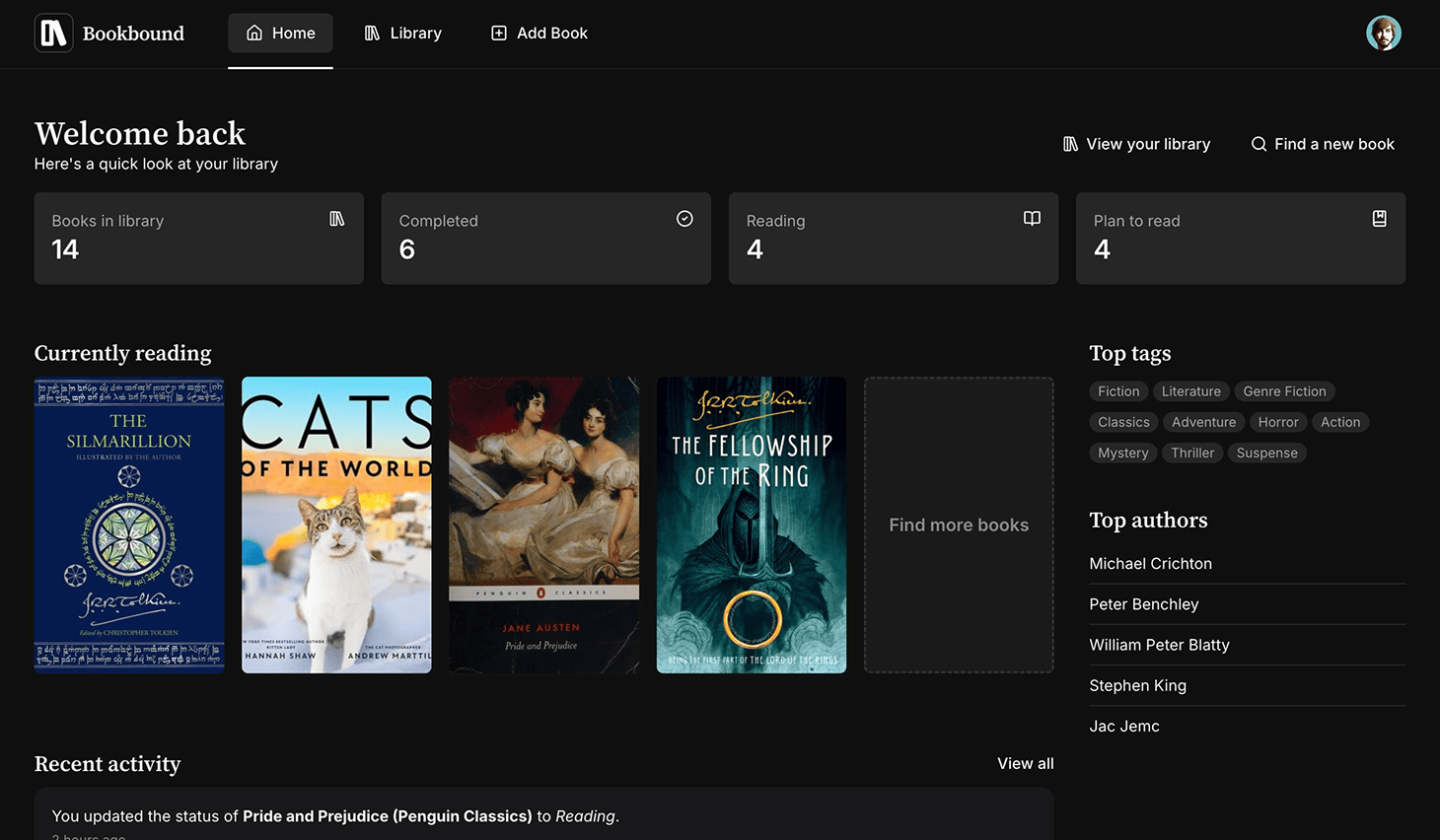
Task: Click View your library link
Action: (x=1136, y=144)
